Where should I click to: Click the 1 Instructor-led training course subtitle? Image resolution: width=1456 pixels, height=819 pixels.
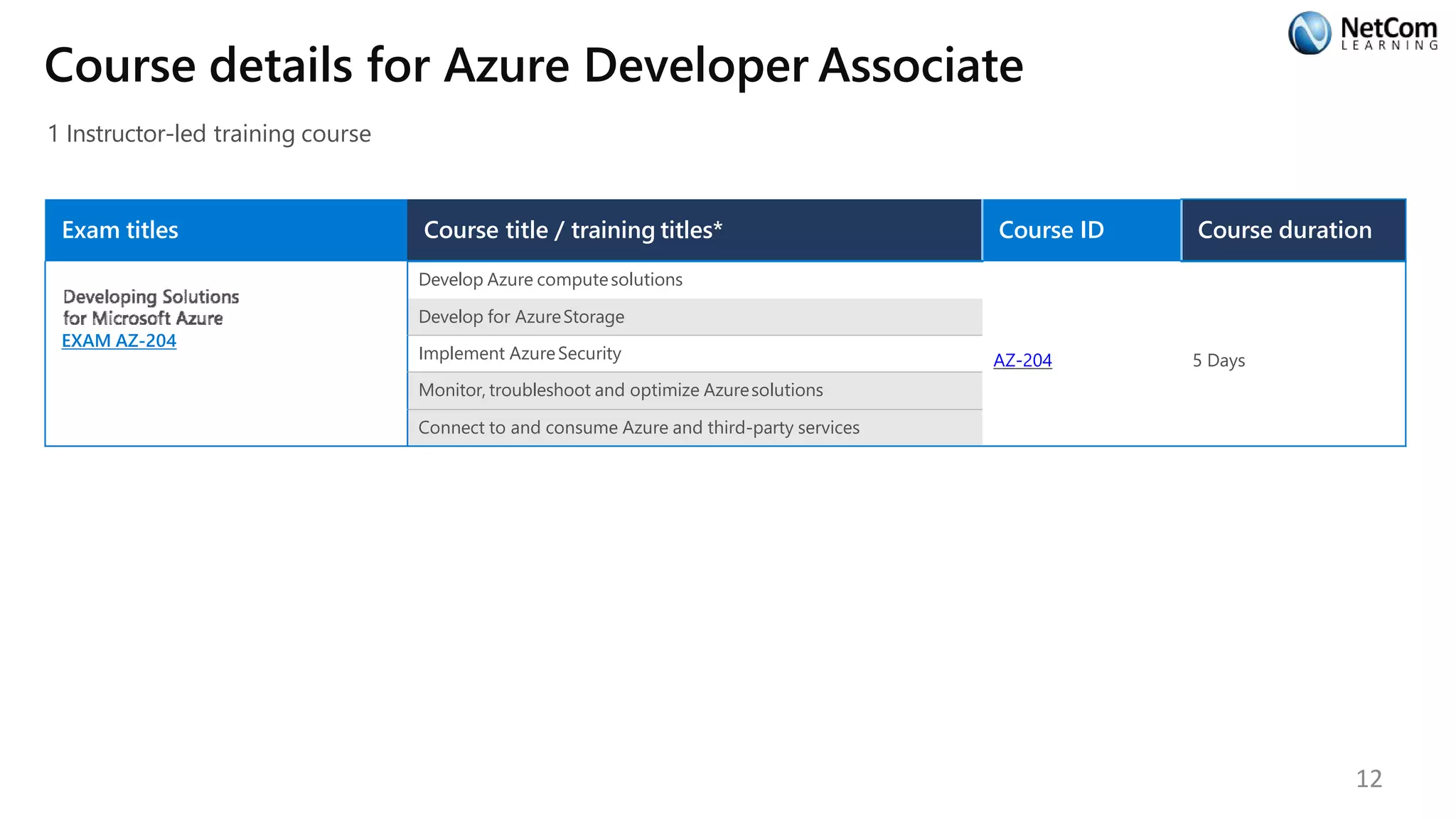click(x=209, y=134)
